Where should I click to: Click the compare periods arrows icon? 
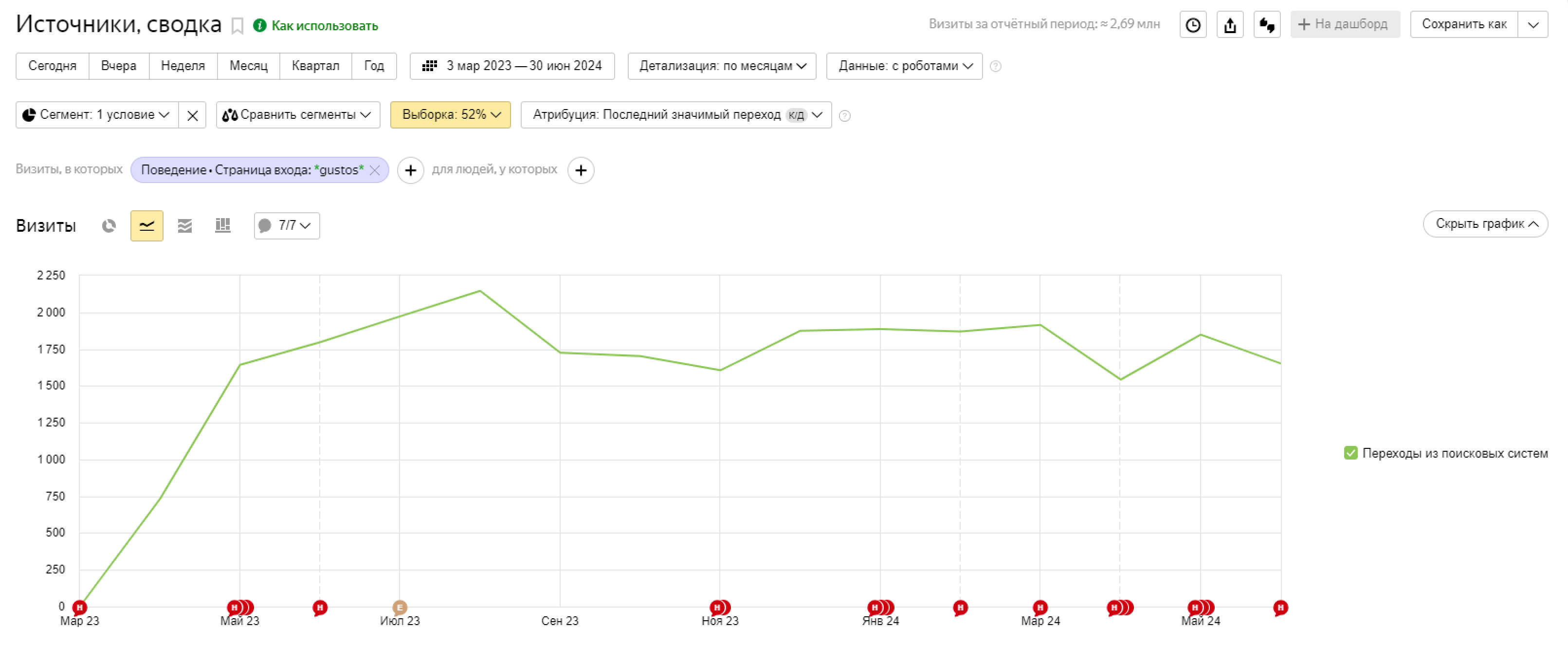click(x=1266, y=25)
